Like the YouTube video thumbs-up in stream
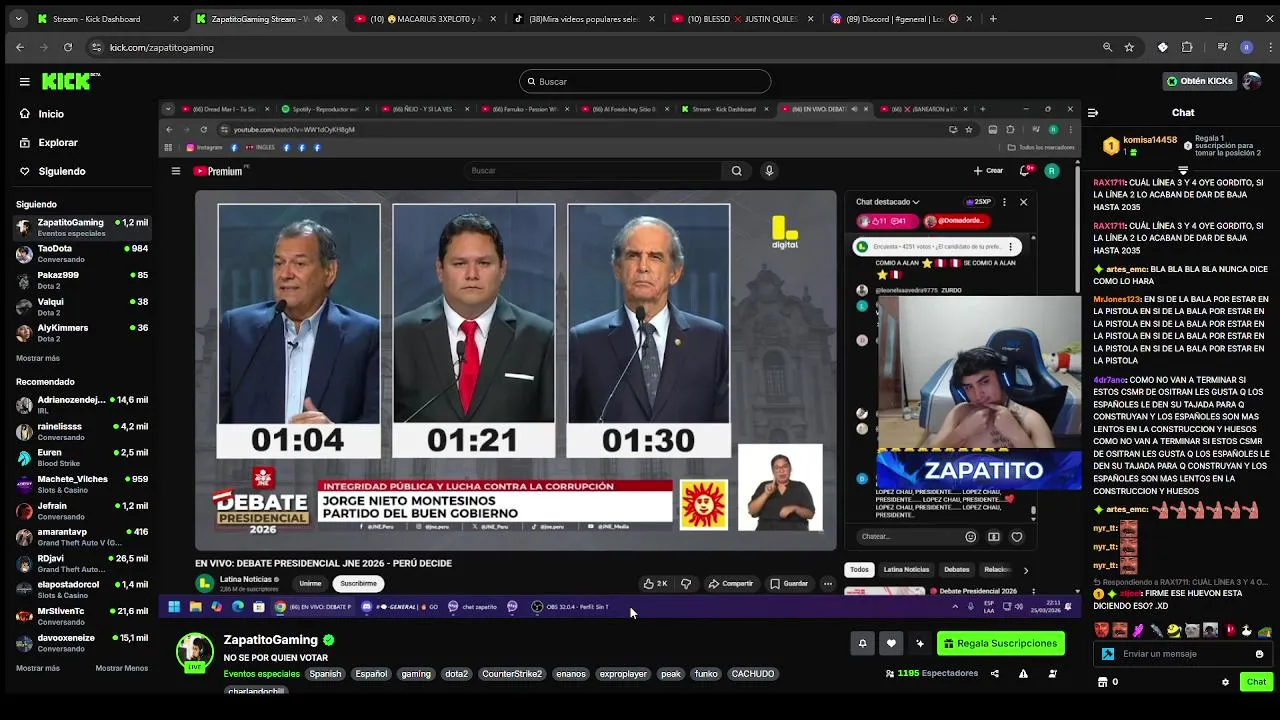1280x720 pixels. point(655,584)
